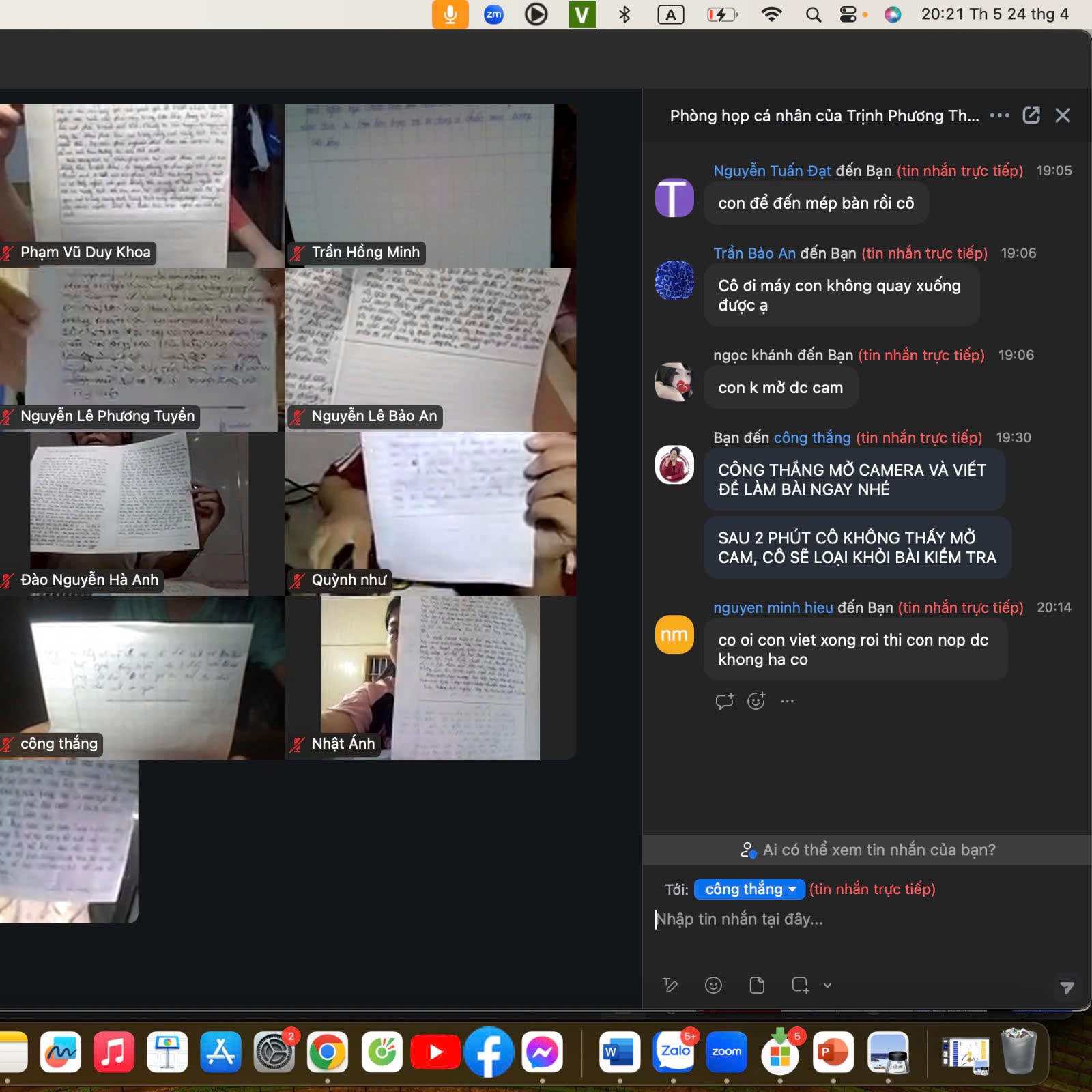
Task: Open the text formatting icon in chat
Action: click(x=670, y=985)
